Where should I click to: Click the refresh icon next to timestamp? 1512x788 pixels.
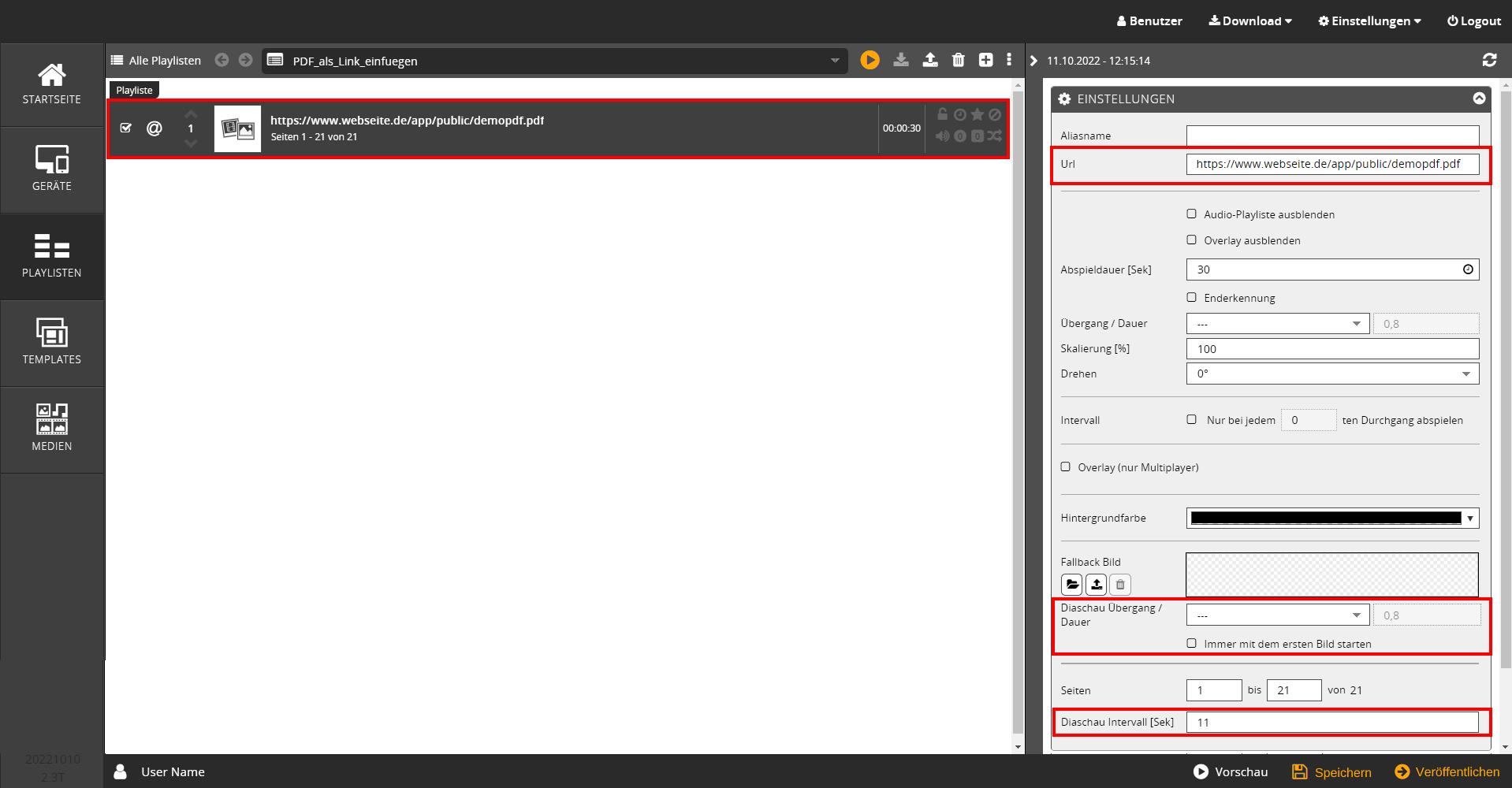(x=1489, y=60)
